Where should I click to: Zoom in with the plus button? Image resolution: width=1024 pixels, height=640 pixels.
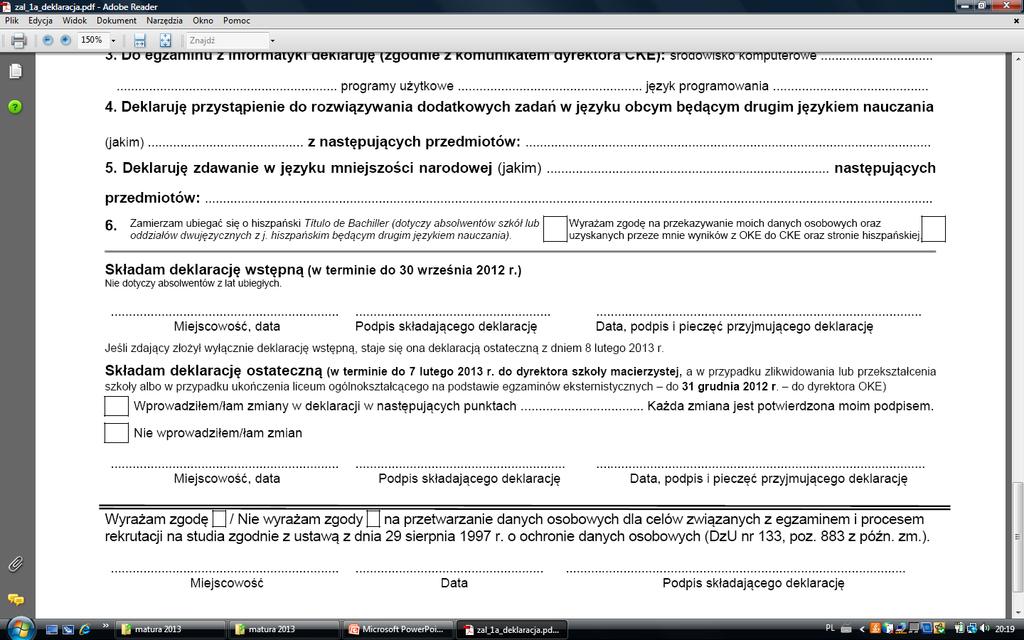click(x=65, y=40)
